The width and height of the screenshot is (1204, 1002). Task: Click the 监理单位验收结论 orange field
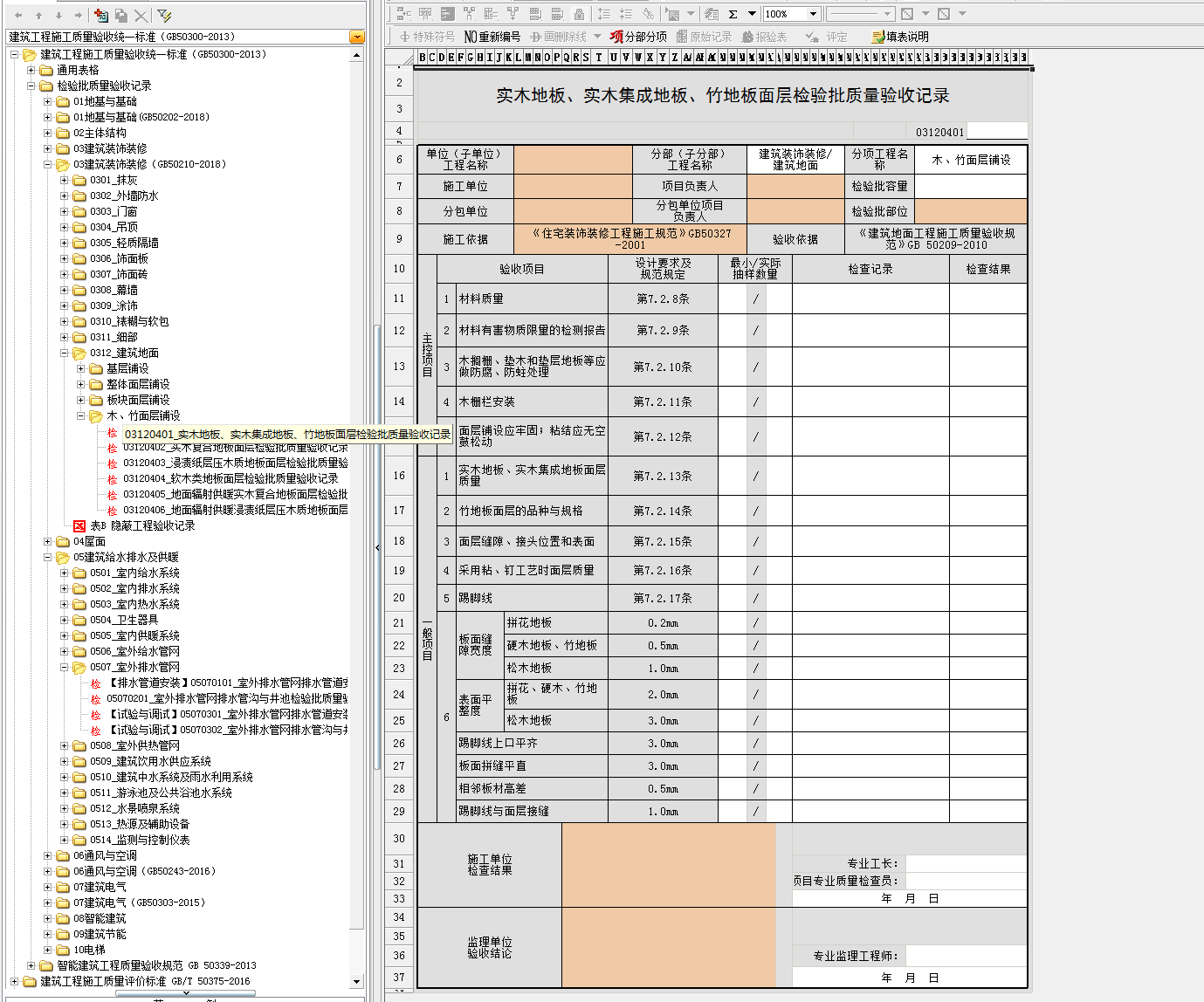click(669, 948)
